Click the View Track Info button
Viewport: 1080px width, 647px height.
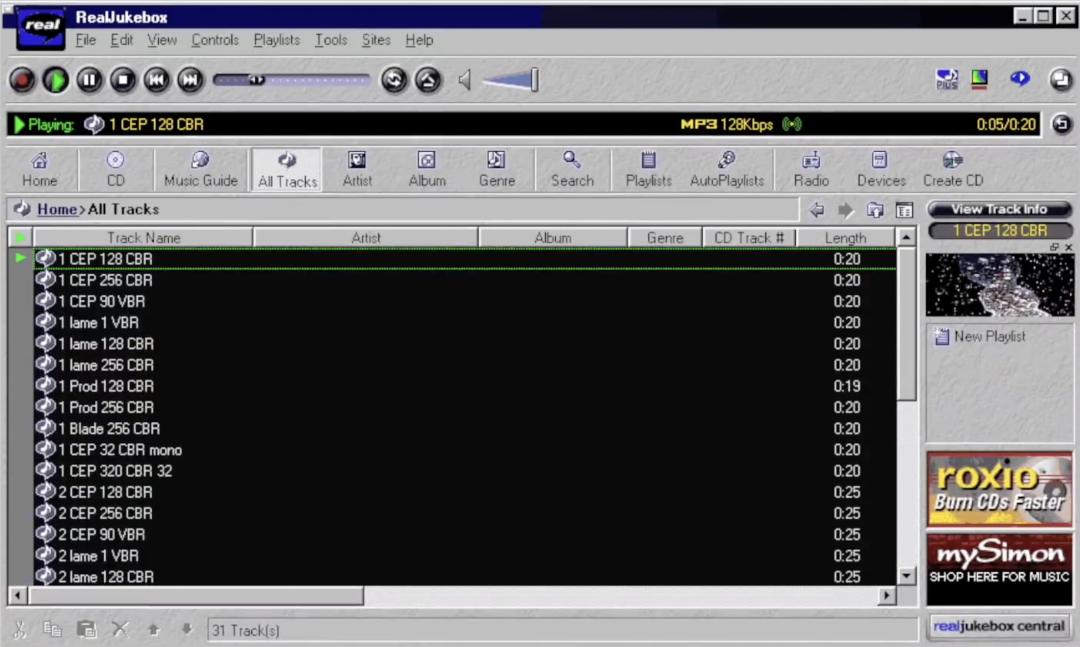pos(999,209)
